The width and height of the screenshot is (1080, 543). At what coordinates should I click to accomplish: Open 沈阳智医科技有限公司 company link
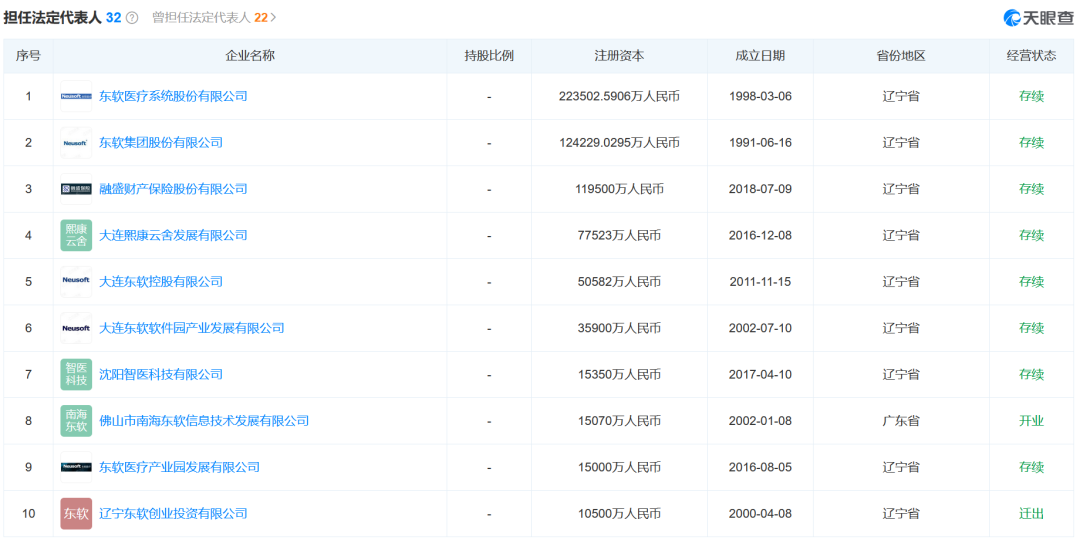tap(160, 374)
